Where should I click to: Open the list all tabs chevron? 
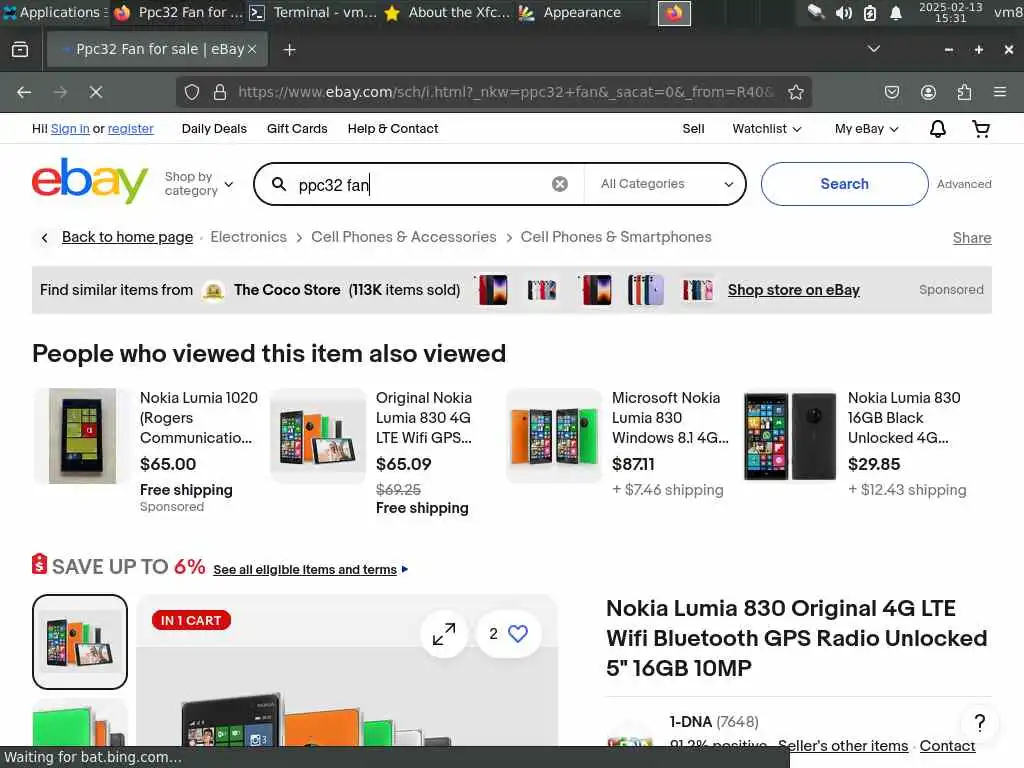[x=873, y=49]
